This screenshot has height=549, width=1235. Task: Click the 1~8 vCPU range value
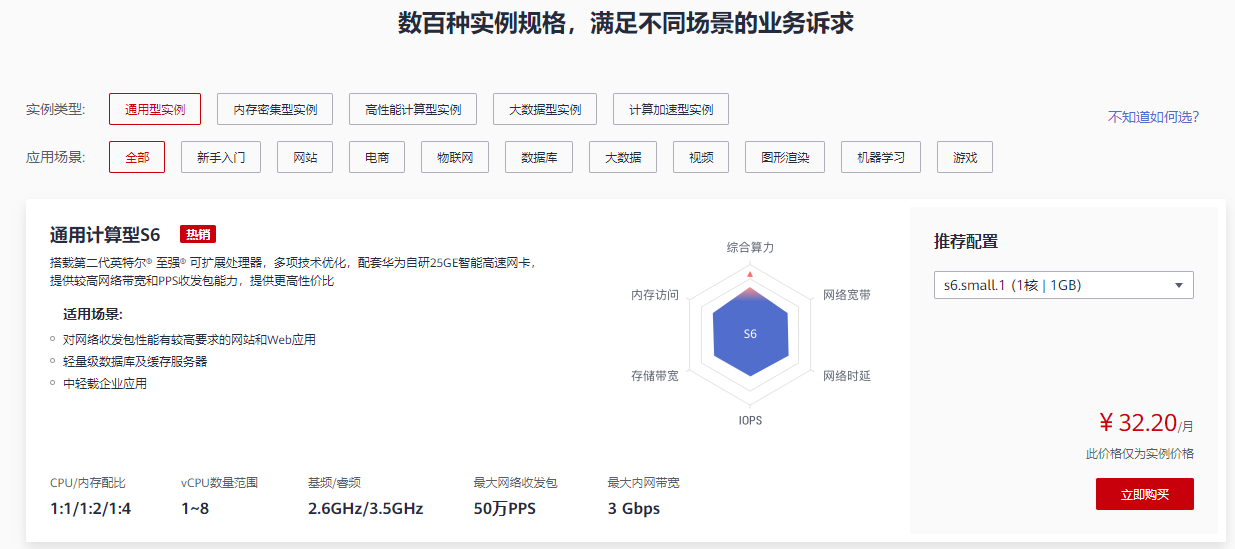tap(195, 509)
